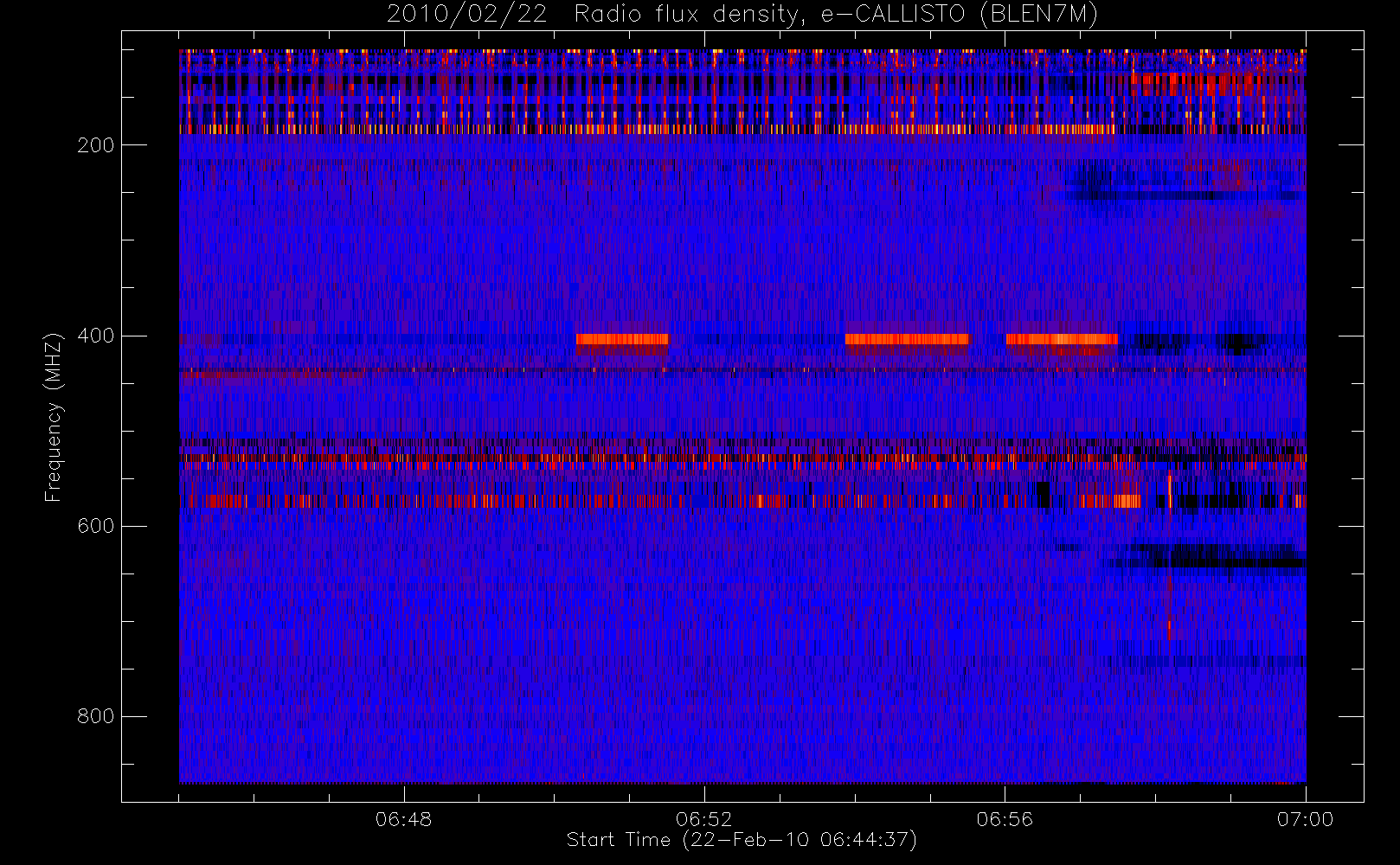
Task: Click the 07:00 time tick label
Action: point(1305,819)
